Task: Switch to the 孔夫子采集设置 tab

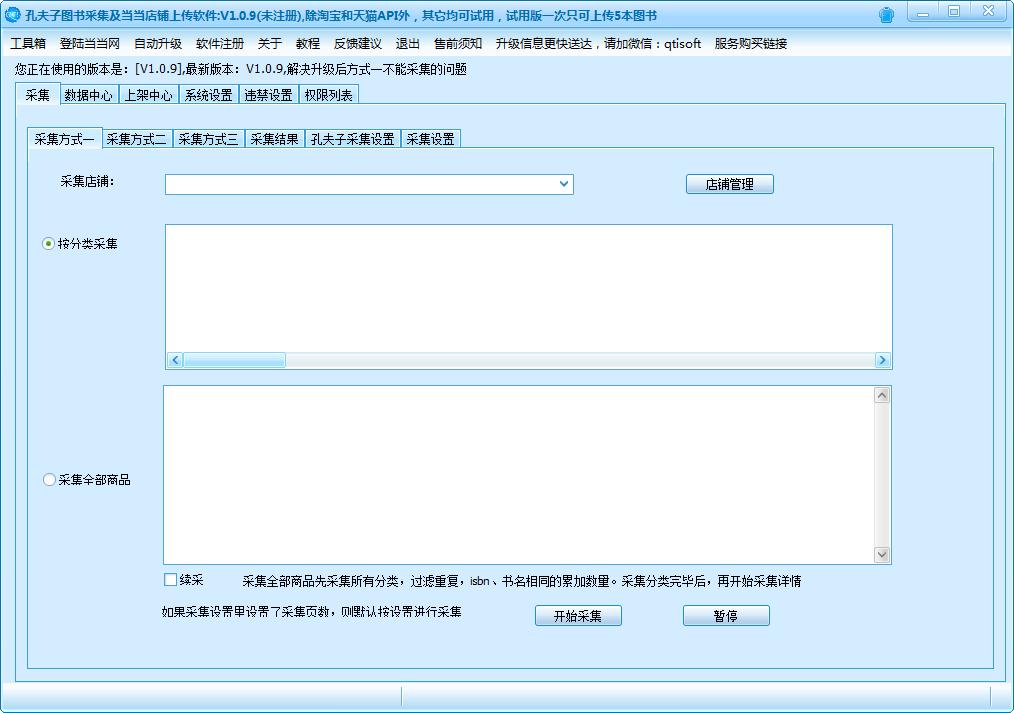Action: tap(352, 139)
